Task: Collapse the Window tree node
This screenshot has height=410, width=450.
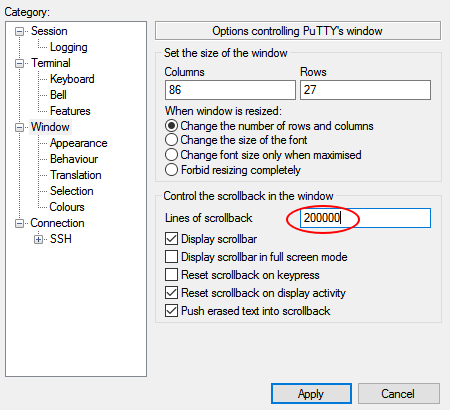Action: click(x=20, y=127)
